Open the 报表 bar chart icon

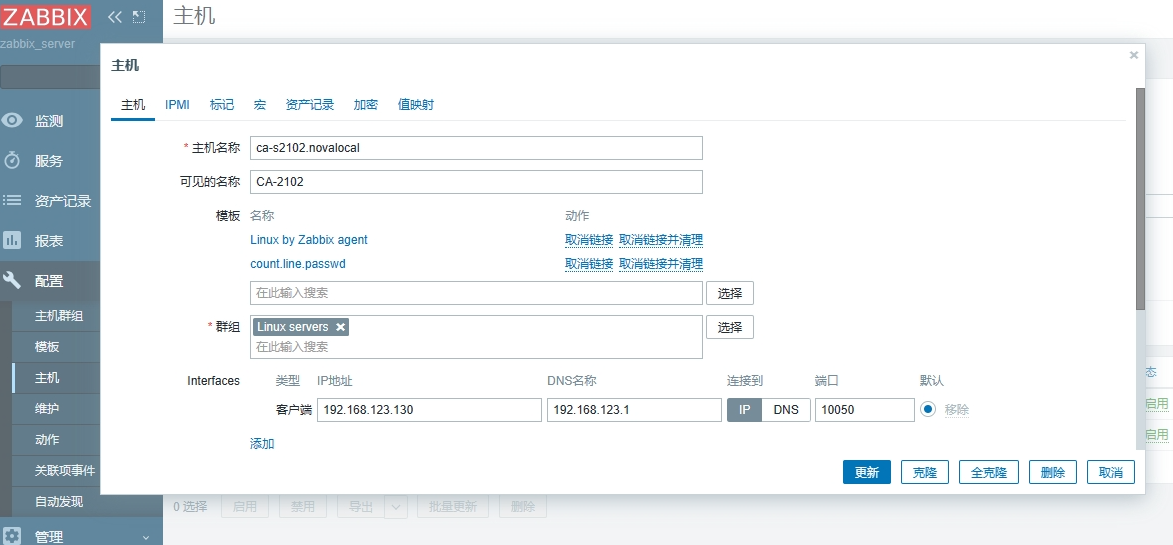[12, 240]
